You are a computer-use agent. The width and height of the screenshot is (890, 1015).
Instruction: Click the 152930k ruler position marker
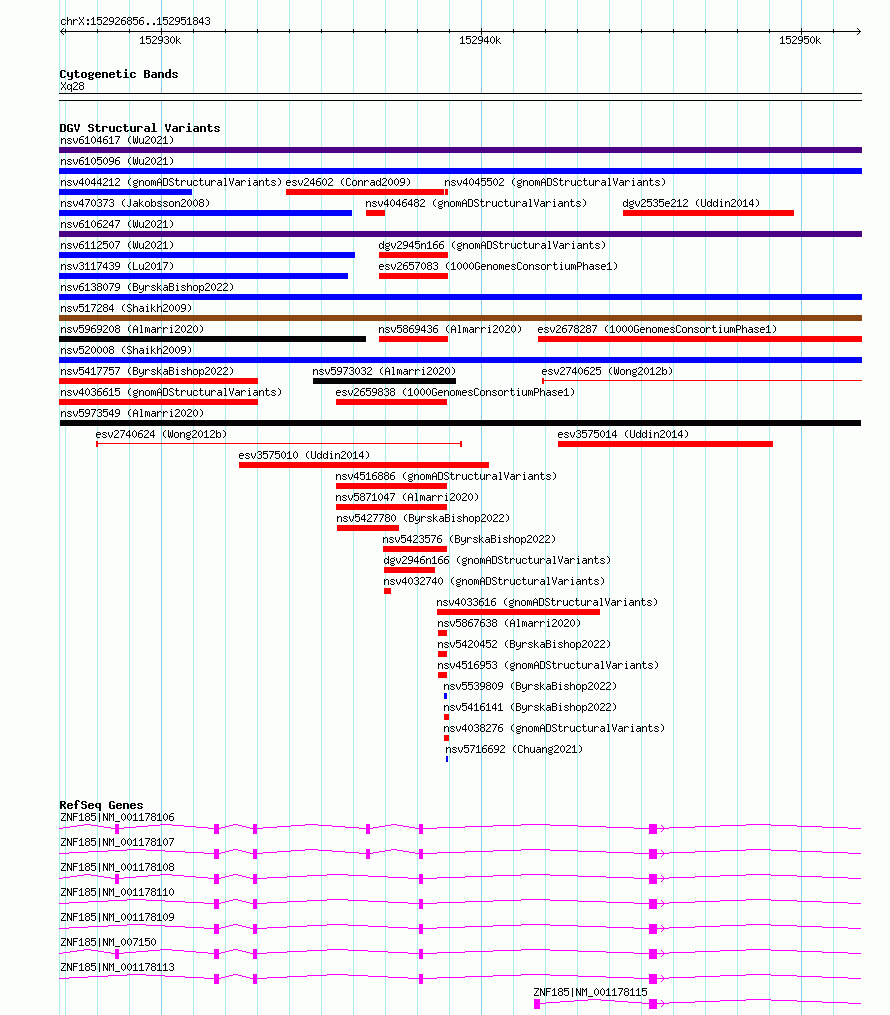pos(160,40)
